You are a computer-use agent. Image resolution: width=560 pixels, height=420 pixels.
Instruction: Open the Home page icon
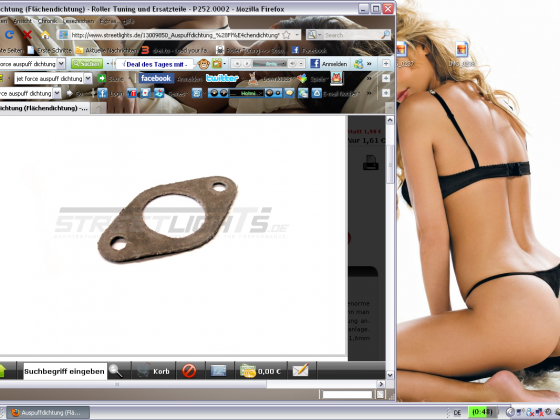45,35
